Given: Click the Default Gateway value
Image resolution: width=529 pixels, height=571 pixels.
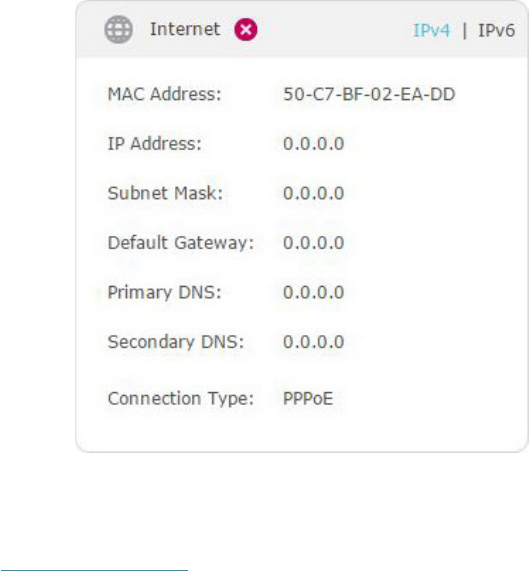Looking at the screenshot, I should pos(313,243).
